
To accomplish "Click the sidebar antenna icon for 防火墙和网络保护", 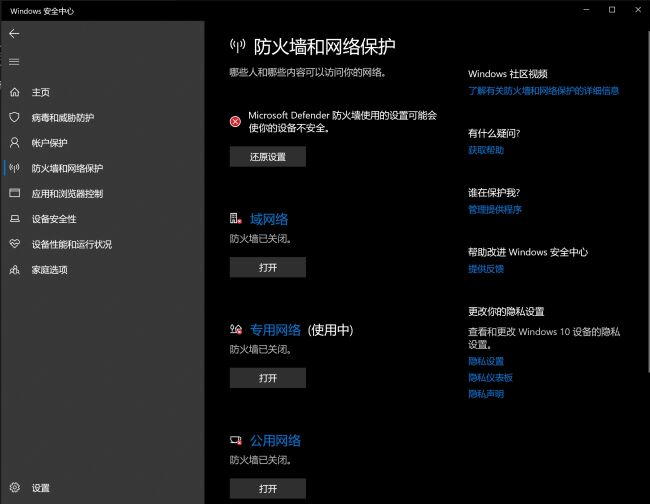I will point(15,168).
